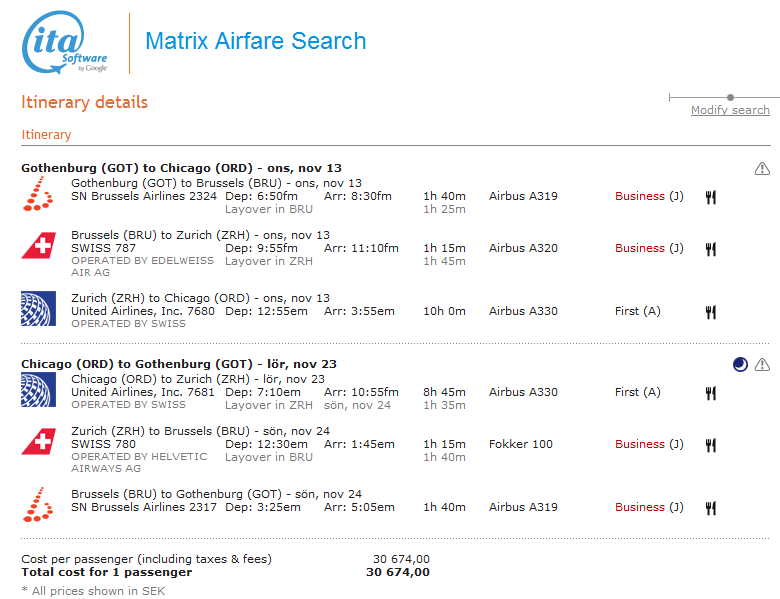Click Business (J) fare class for SN Brussels 2317

[649, 507]
